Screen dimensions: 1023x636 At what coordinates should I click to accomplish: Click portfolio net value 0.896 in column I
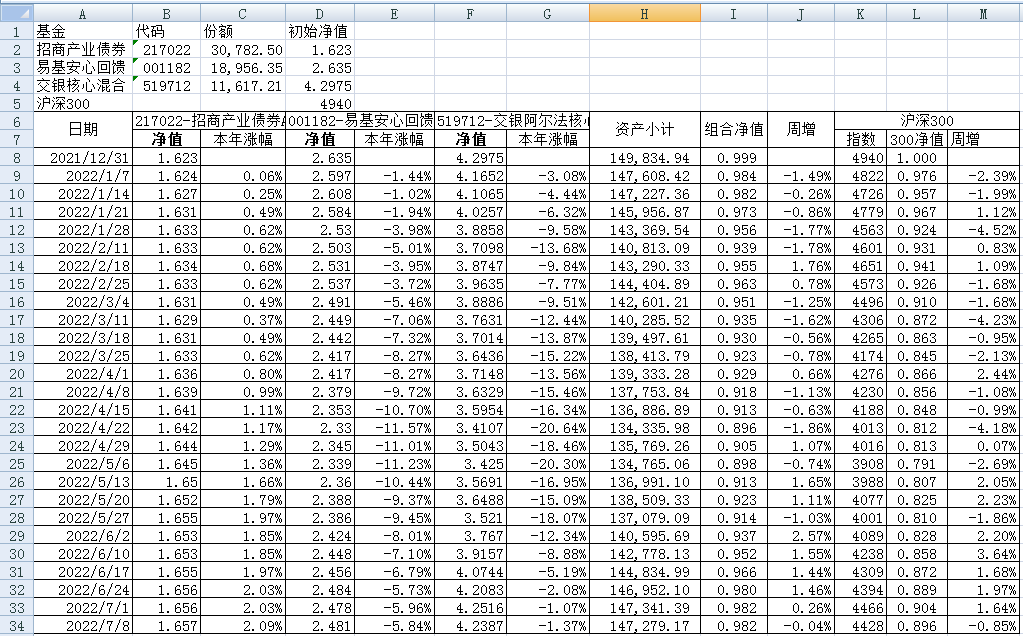734,428
